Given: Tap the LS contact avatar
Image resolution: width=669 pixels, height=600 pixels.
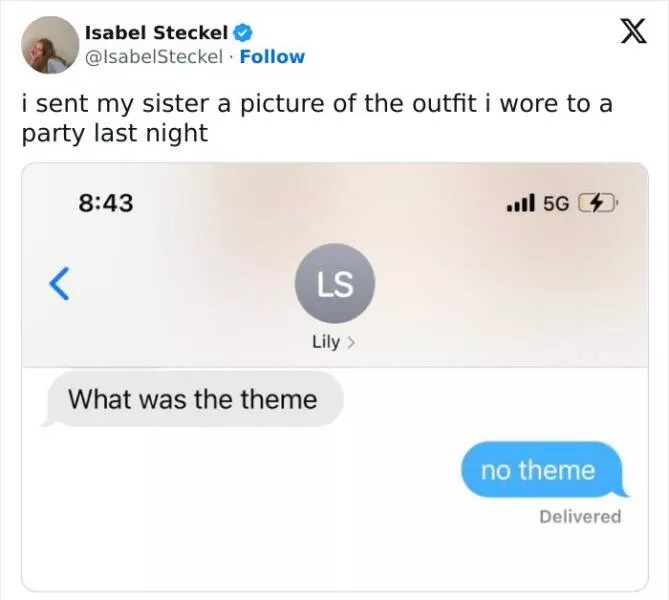Looking at the screenshot, I should (x=335, y=284).
